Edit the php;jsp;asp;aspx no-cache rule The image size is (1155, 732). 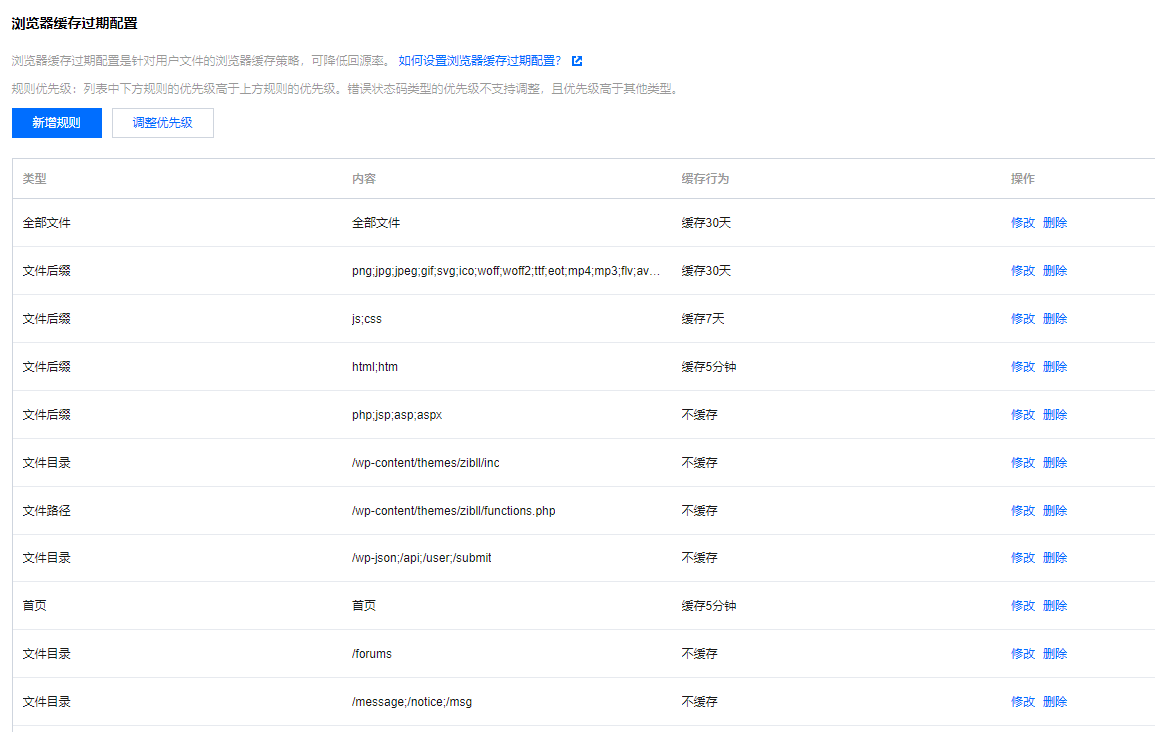coord(1023,414)
